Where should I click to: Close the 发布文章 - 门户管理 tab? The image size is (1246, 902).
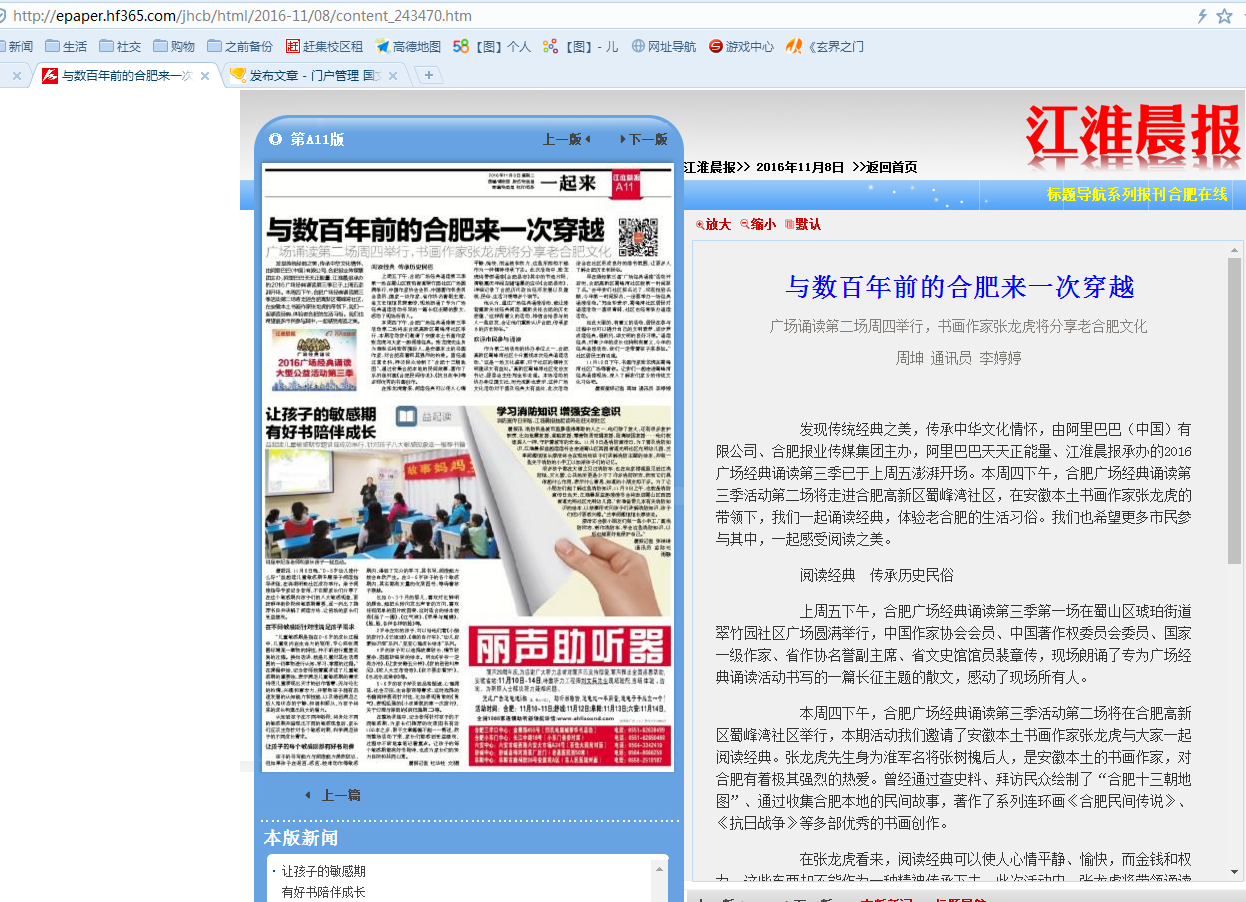pyautogui.click(x=393, y=76)
